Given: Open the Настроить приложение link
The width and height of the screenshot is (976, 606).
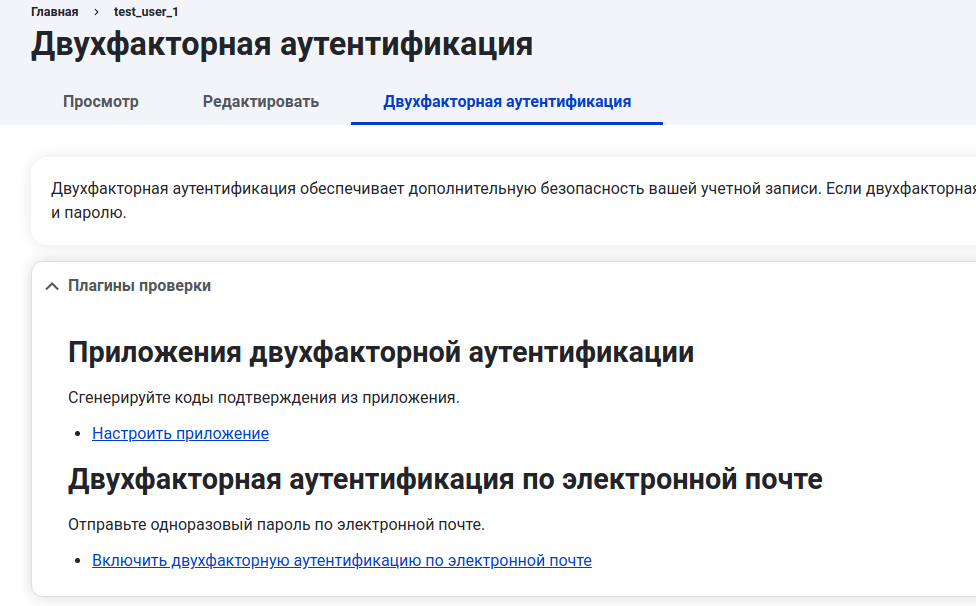Looking at the screenshot, I should pos(180,433).
